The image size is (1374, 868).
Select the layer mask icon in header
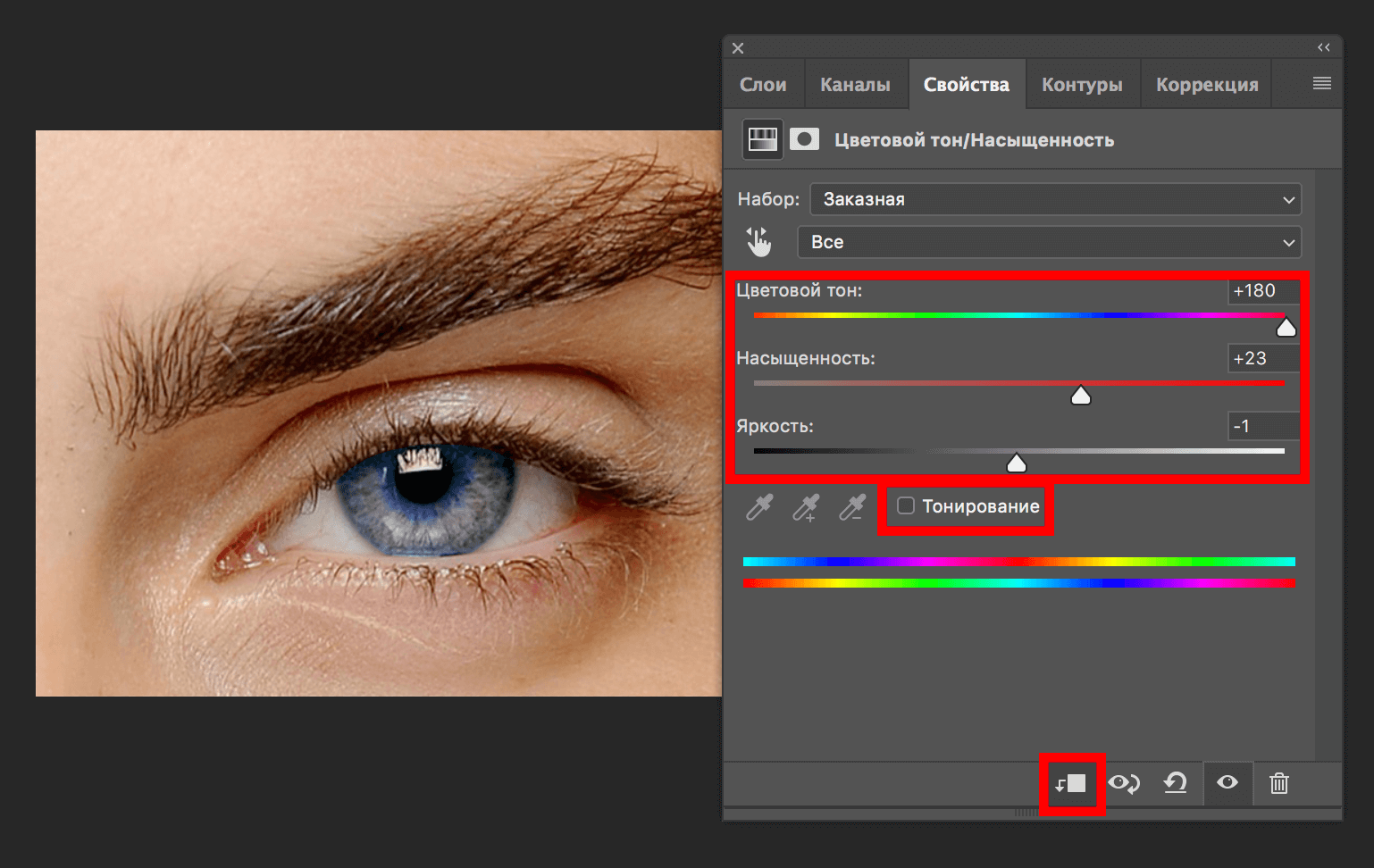pyautogui.click(x=804, y=138)
